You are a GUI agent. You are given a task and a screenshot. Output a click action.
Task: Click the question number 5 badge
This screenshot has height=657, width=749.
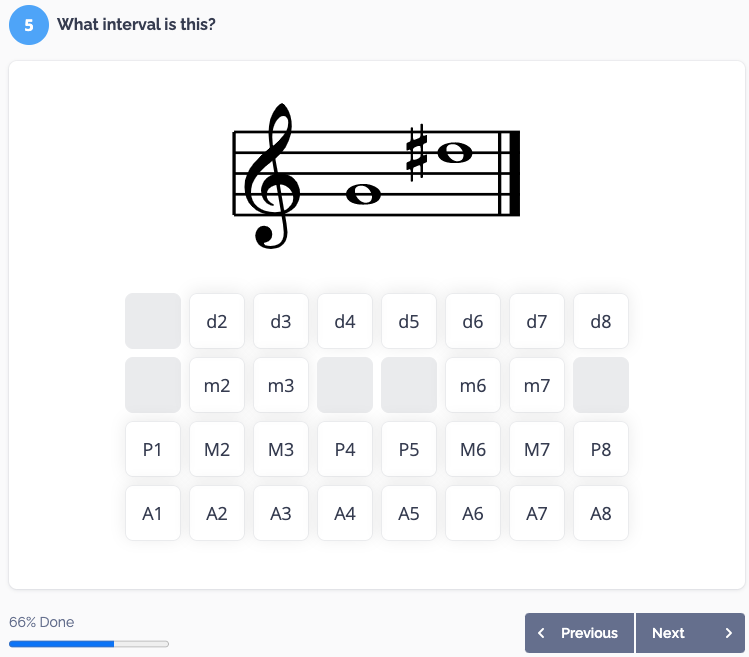coord(28,24)
